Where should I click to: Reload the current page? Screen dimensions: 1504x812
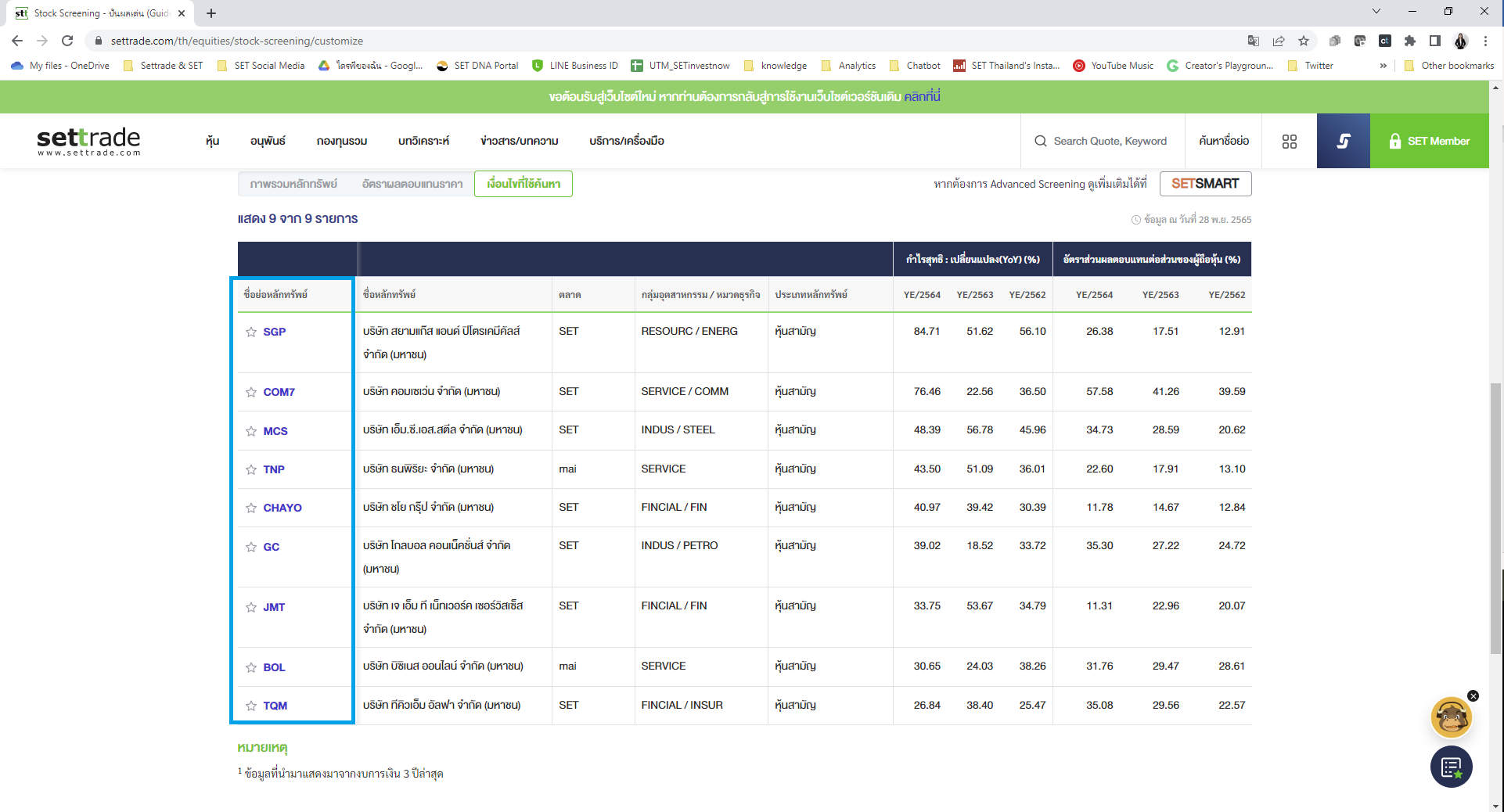pyautogui.click(x=67, y=41)
